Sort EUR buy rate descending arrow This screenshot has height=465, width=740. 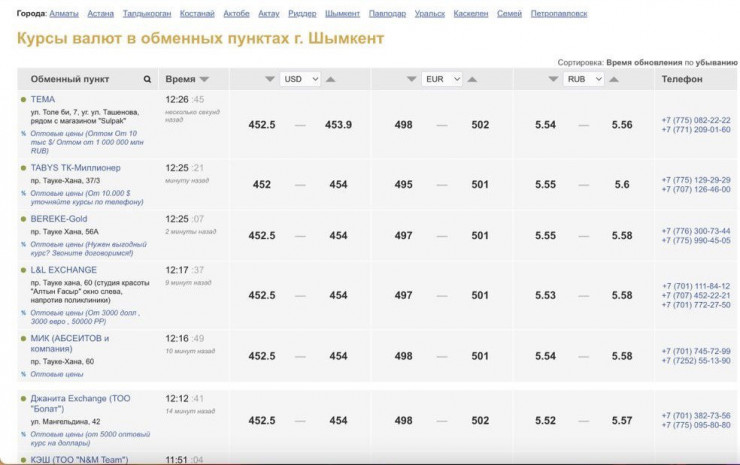(x=410, y=79)
